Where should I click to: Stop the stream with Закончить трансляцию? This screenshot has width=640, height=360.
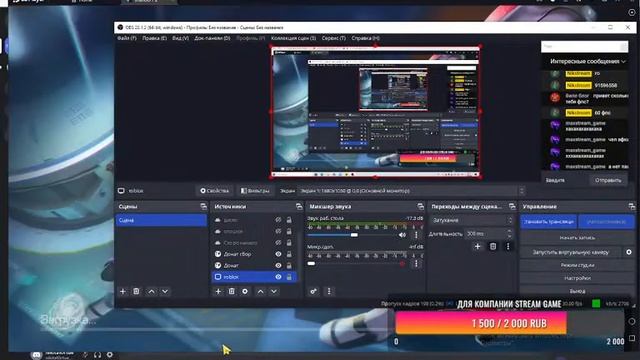coord(549,222)
